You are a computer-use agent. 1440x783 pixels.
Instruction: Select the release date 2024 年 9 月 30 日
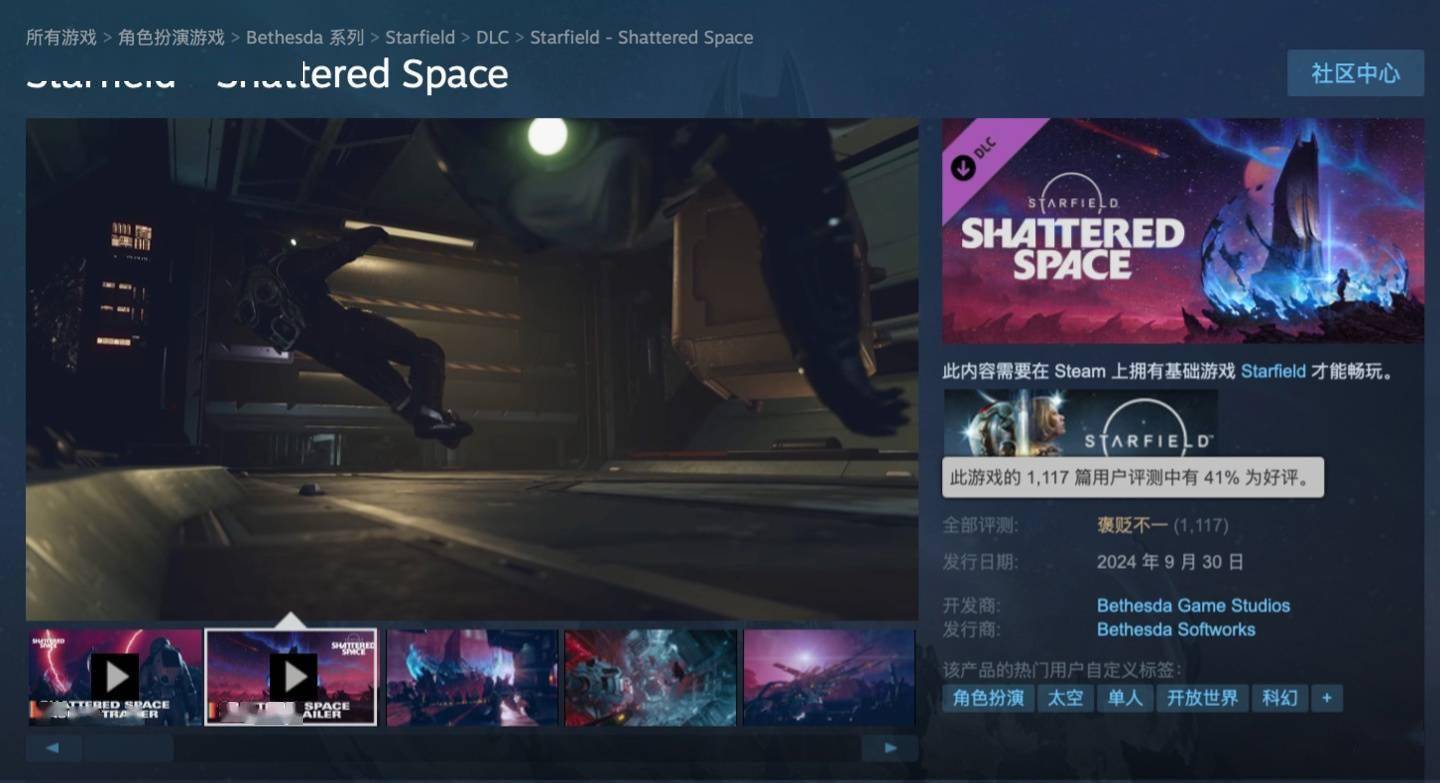point(1170,562)
